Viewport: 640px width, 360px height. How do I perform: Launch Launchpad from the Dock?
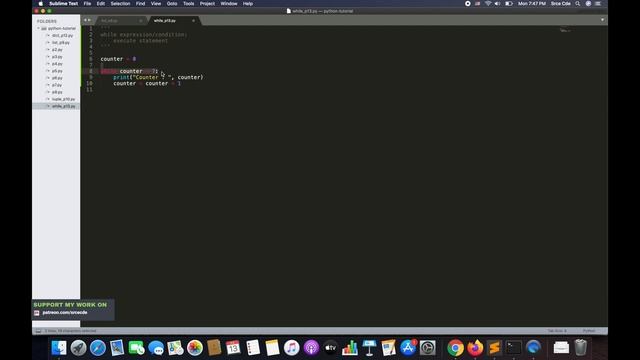point(78,348)
